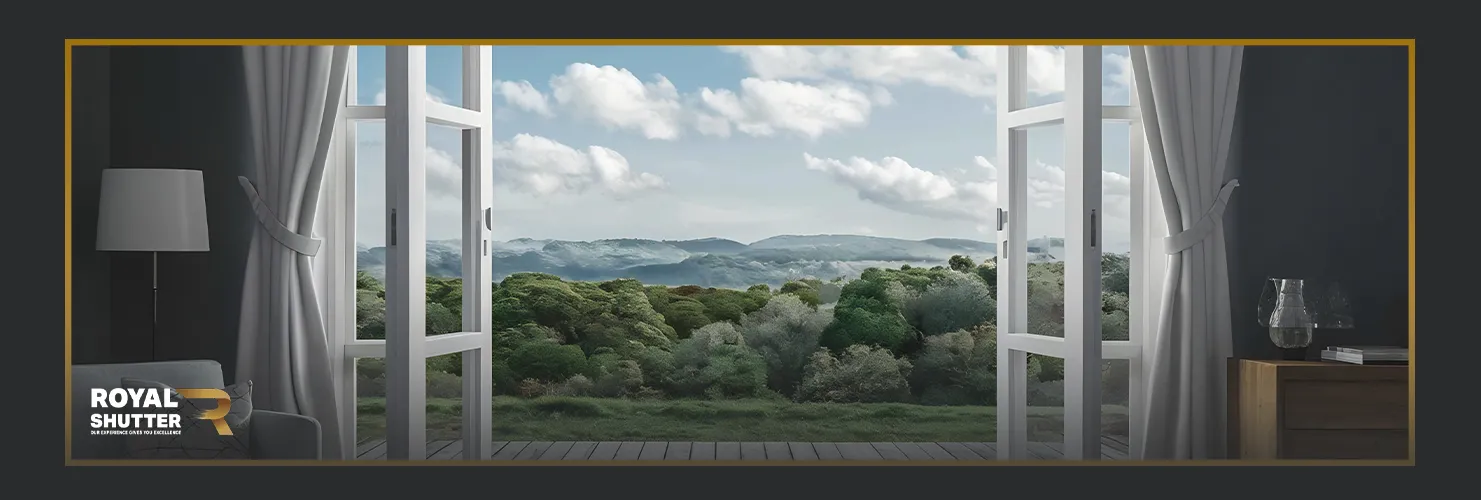Click the ROYAL SHUTTER brand text
The height and width of the screenshot is (500, 1481).
135,408
